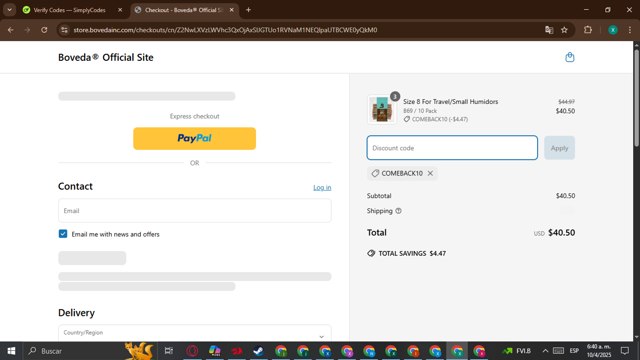
Task: Click the Total $40.50 amount
Action: click(x=562, y=233)
